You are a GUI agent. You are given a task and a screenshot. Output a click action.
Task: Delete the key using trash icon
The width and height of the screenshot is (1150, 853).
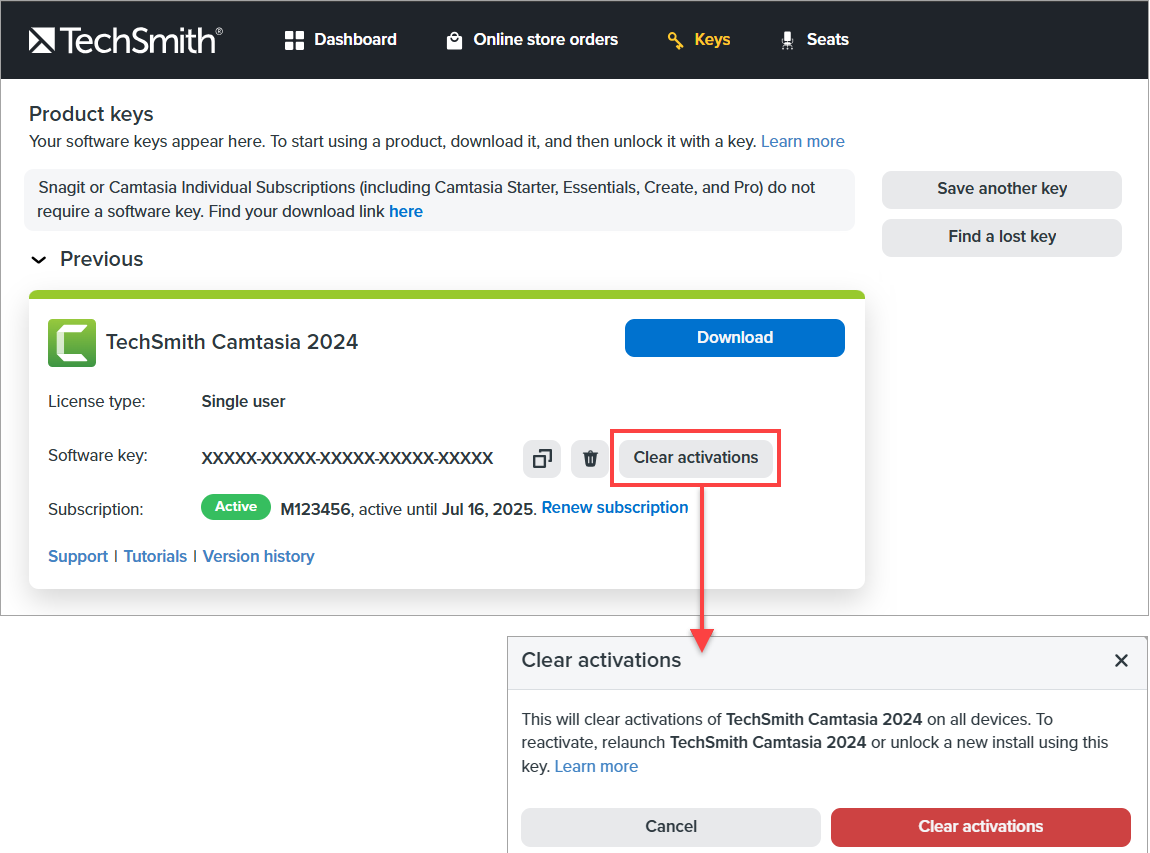coord(590,458)
